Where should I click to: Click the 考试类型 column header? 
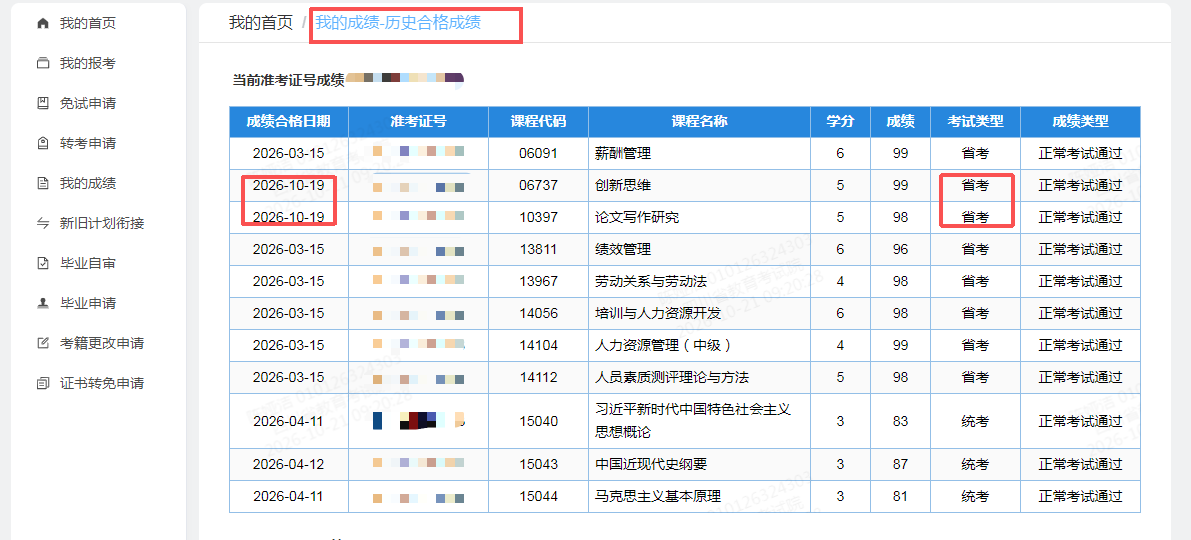click(975, 122)
